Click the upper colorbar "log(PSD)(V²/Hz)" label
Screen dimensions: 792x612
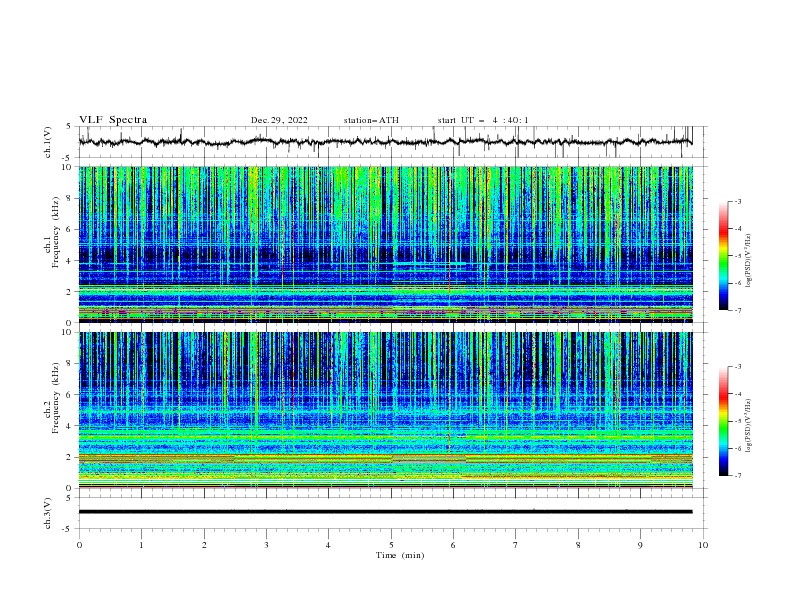pos(749,261)
